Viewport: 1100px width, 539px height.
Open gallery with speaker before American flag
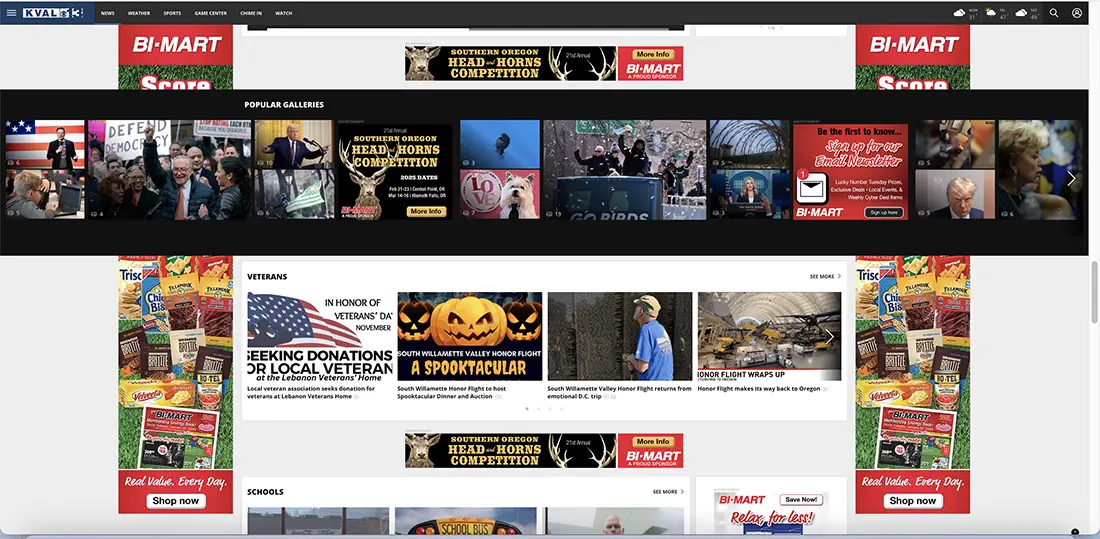tap(45, 145)
